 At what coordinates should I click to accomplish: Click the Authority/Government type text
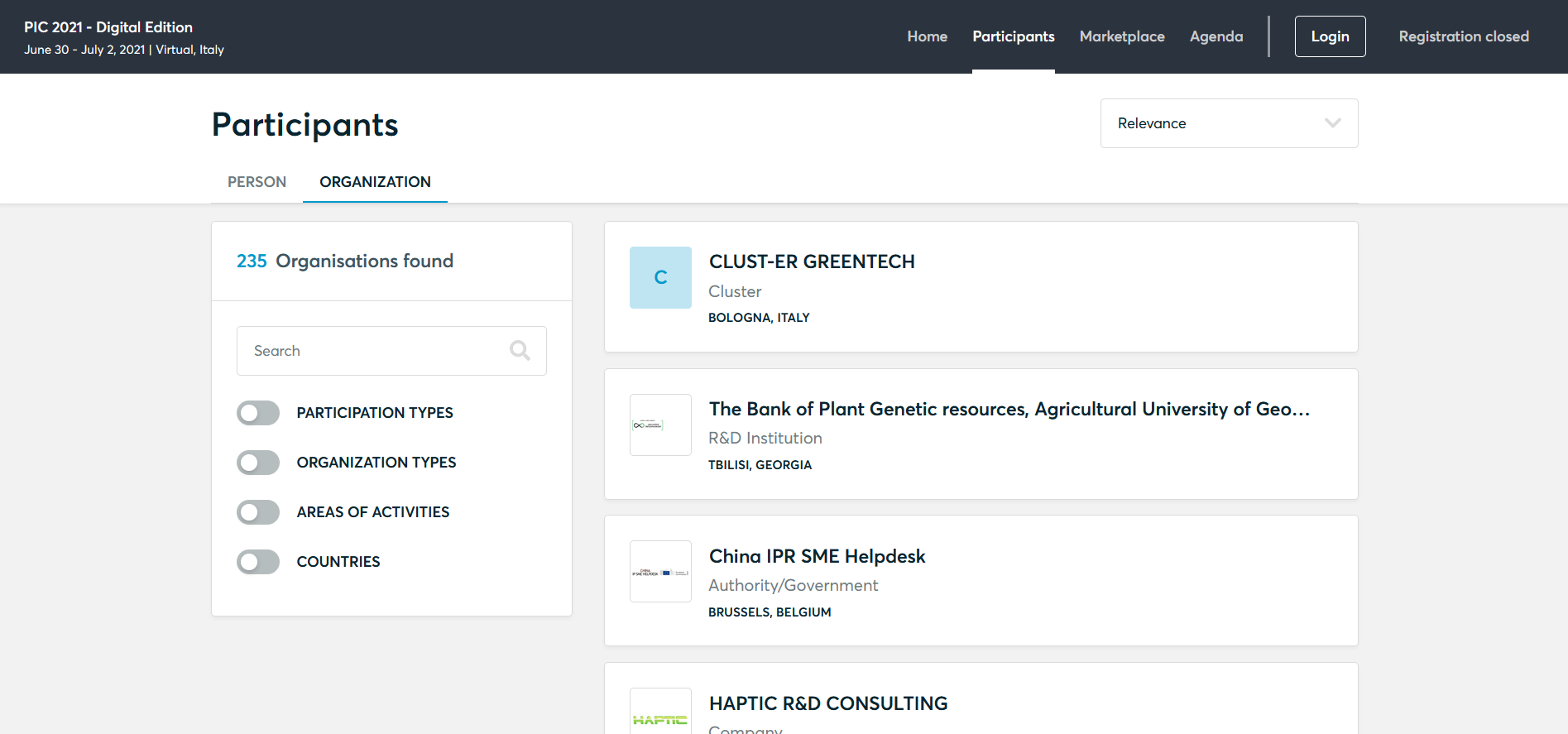click(794, 586)
